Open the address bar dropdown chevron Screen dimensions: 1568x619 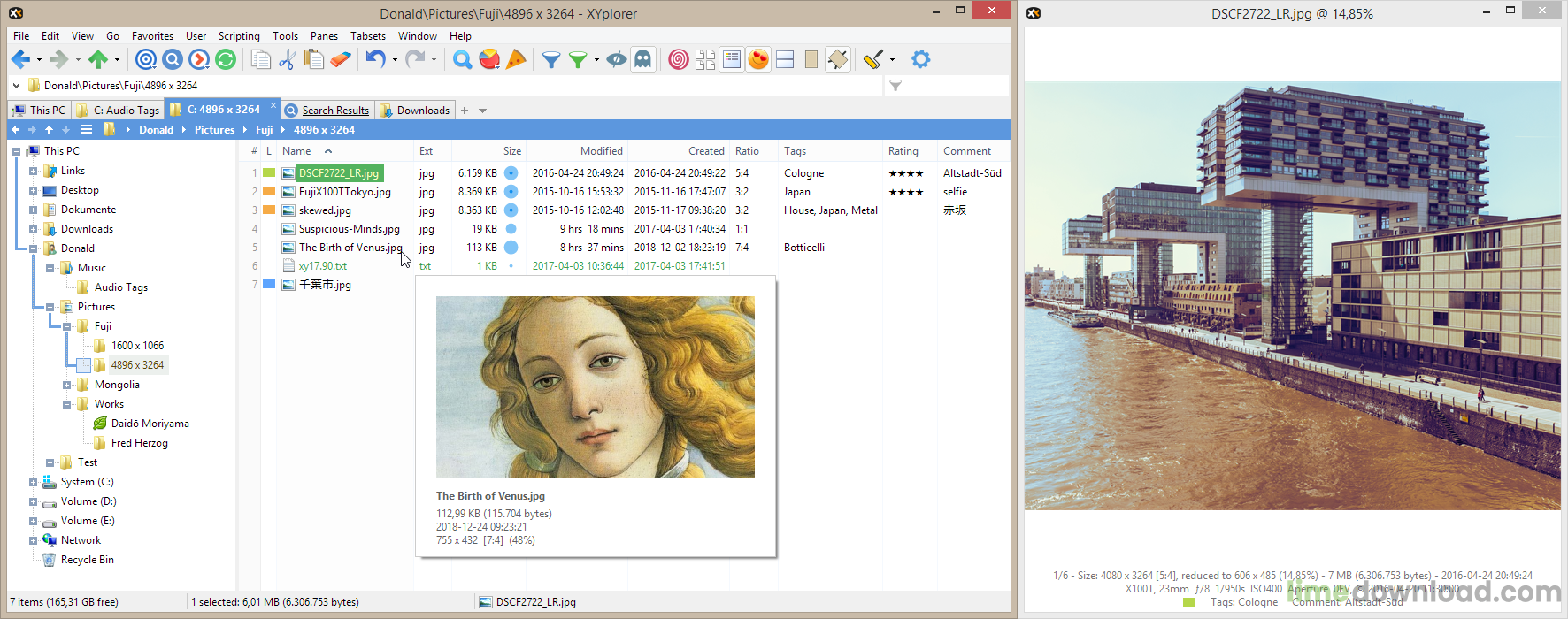tap(16, 86)
